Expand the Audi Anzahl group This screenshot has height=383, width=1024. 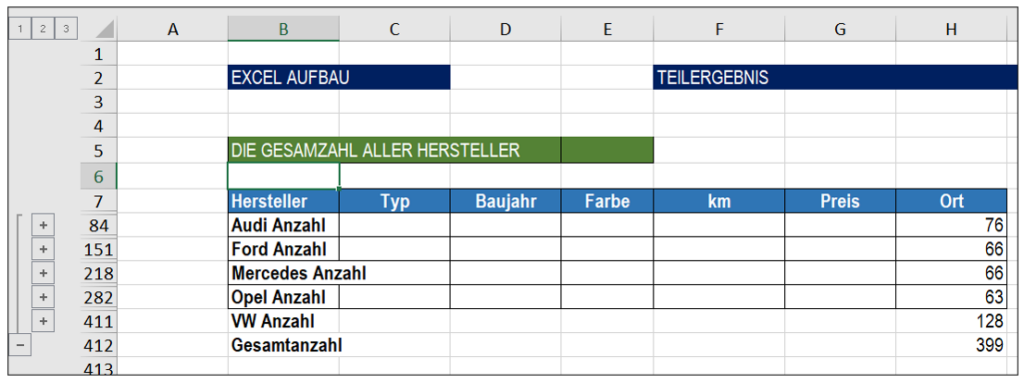43,225
